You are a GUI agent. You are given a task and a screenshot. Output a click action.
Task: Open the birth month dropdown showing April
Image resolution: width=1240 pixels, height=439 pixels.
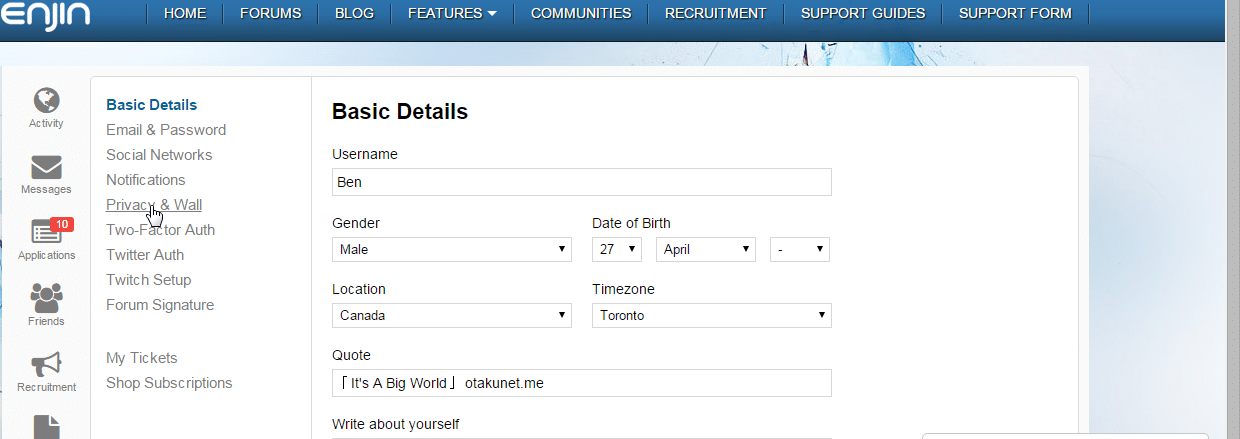pyautogui.click(x=706, y=249)
